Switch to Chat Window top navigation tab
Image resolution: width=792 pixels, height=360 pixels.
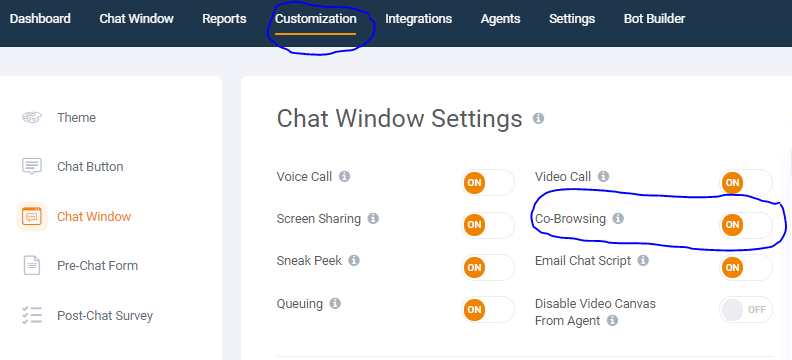136,19
